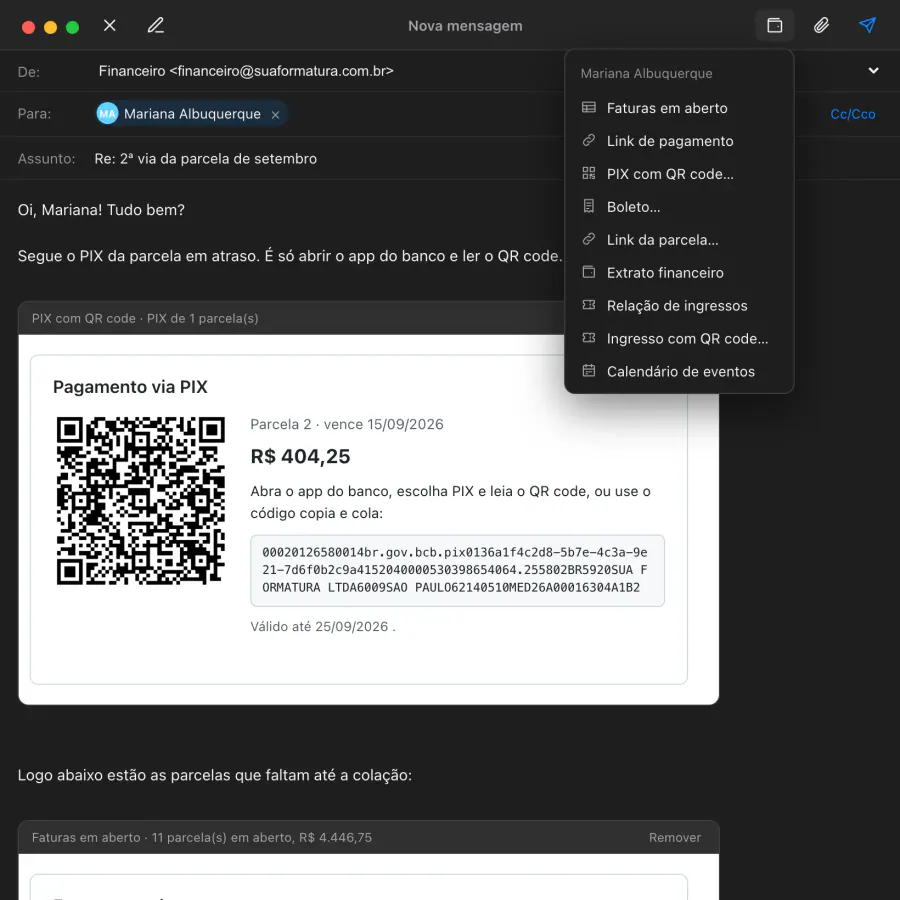
Task: Click the Nova mensagem window title
Action: click(465, 26)
